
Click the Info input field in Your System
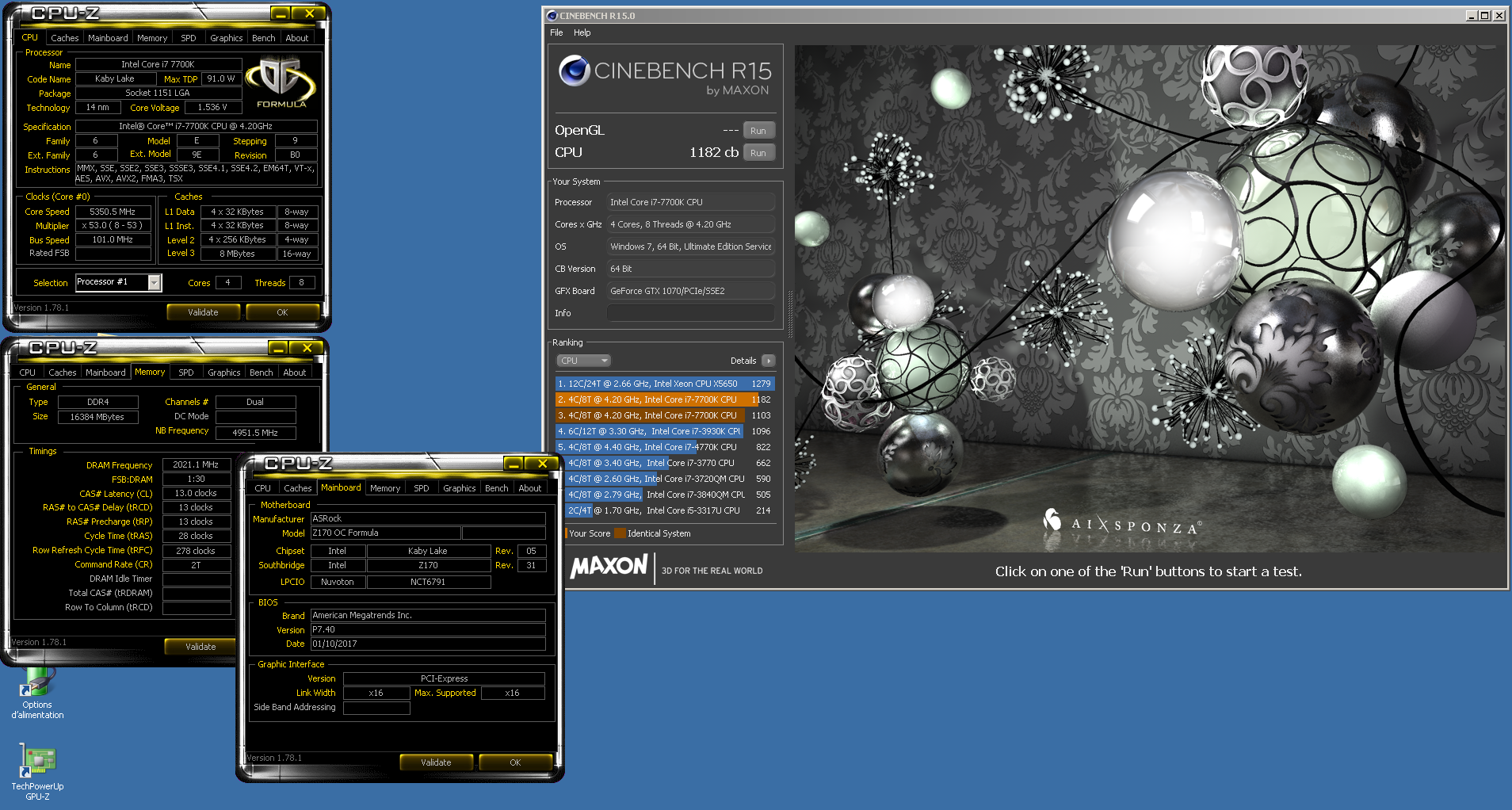coord(691,313)
